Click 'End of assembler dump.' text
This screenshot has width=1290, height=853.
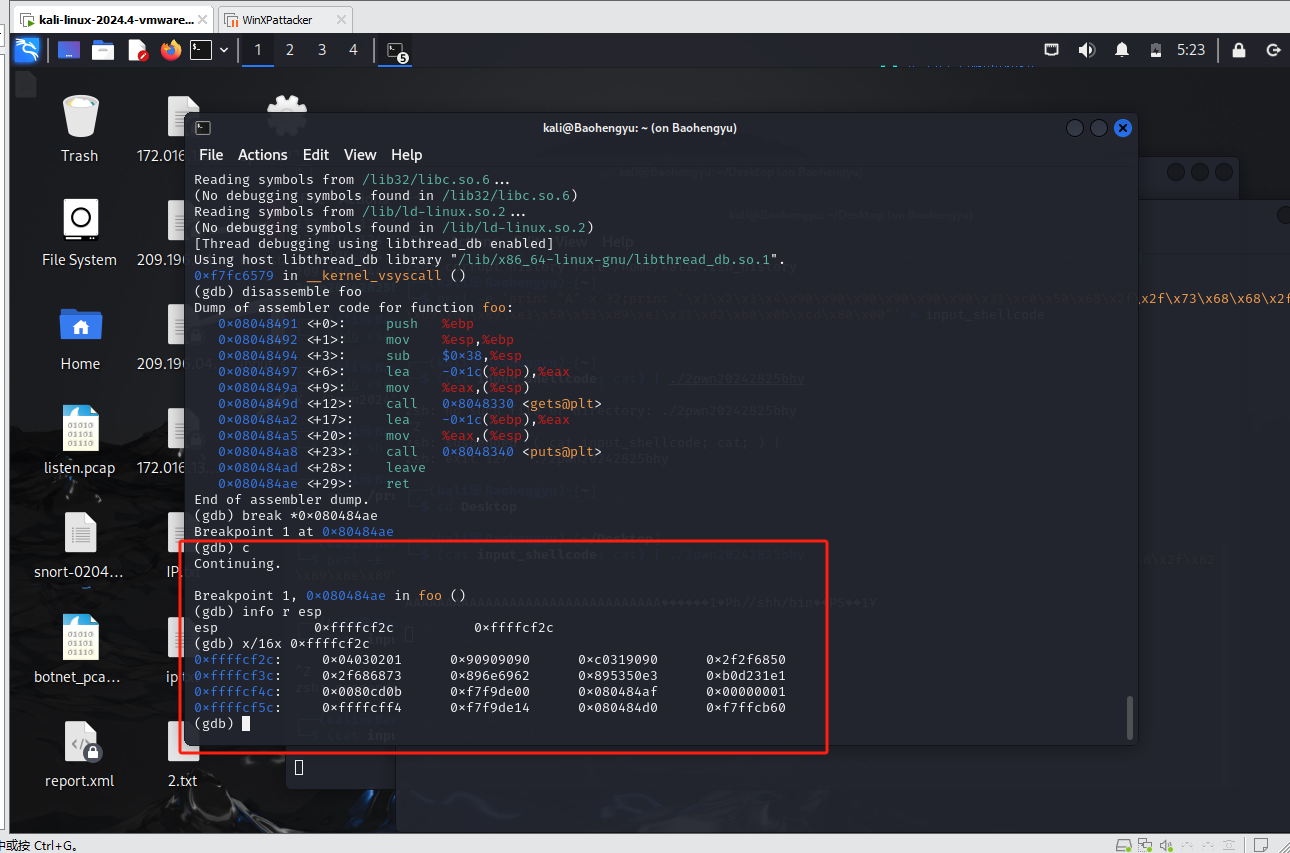pos(282,499)
